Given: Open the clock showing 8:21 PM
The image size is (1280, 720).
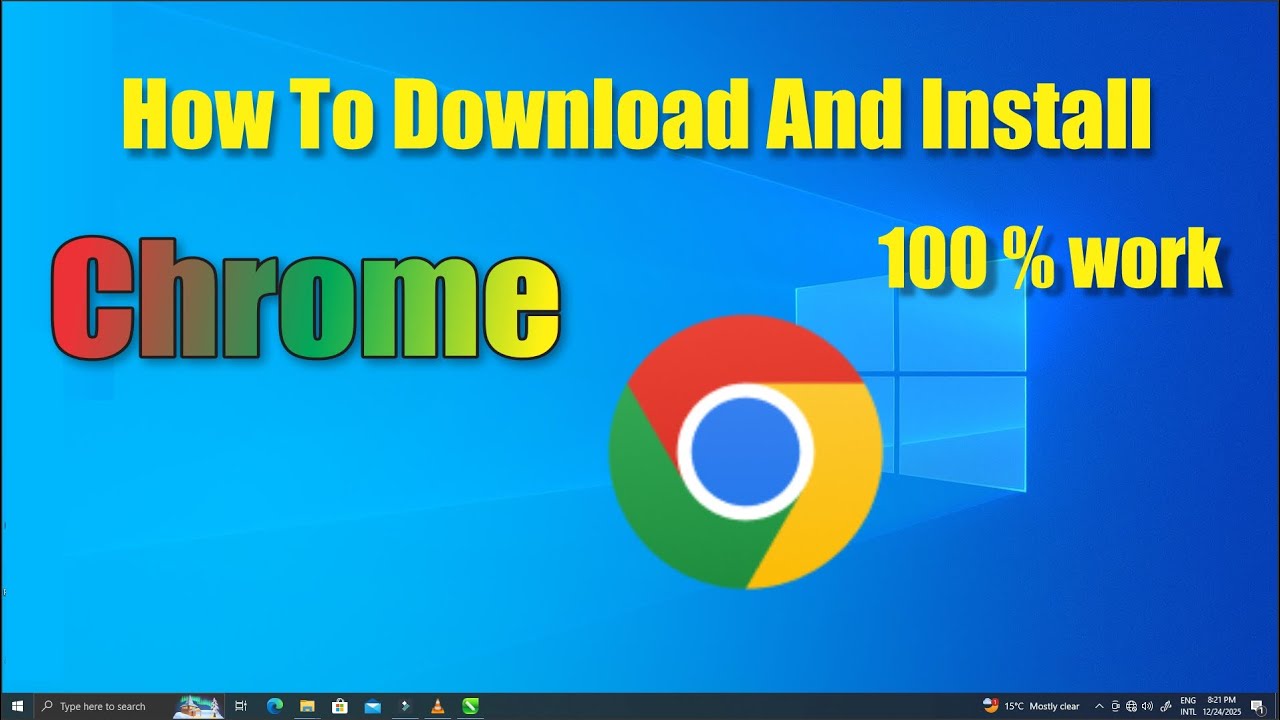Looking at the screenshot, I should [x=1222, y=706].
